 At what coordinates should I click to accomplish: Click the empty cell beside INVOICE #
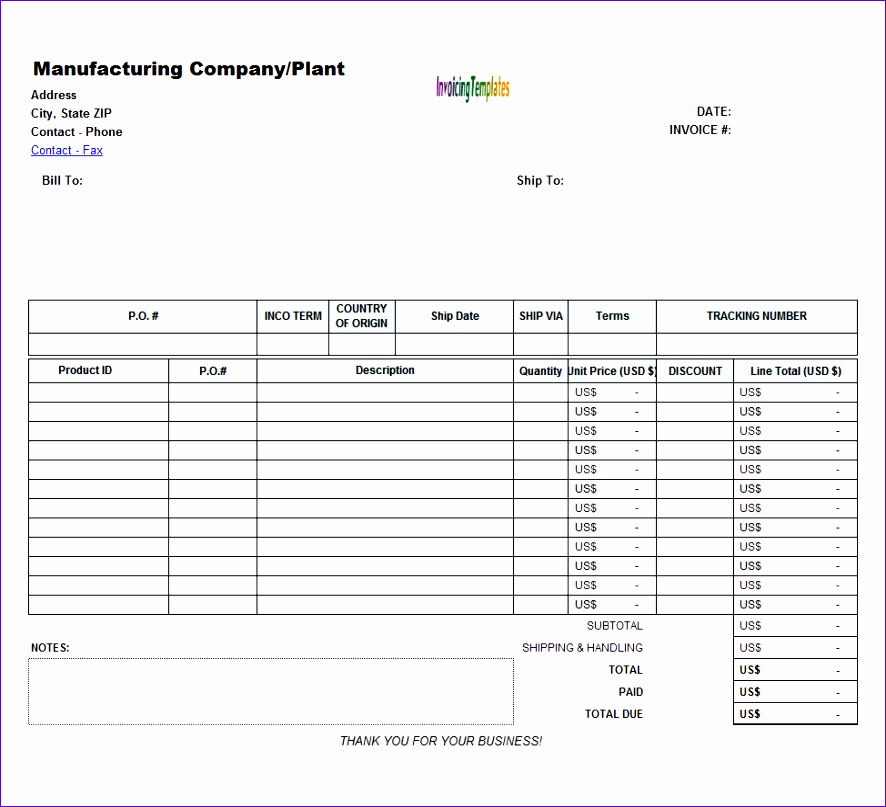coord(790,130)
